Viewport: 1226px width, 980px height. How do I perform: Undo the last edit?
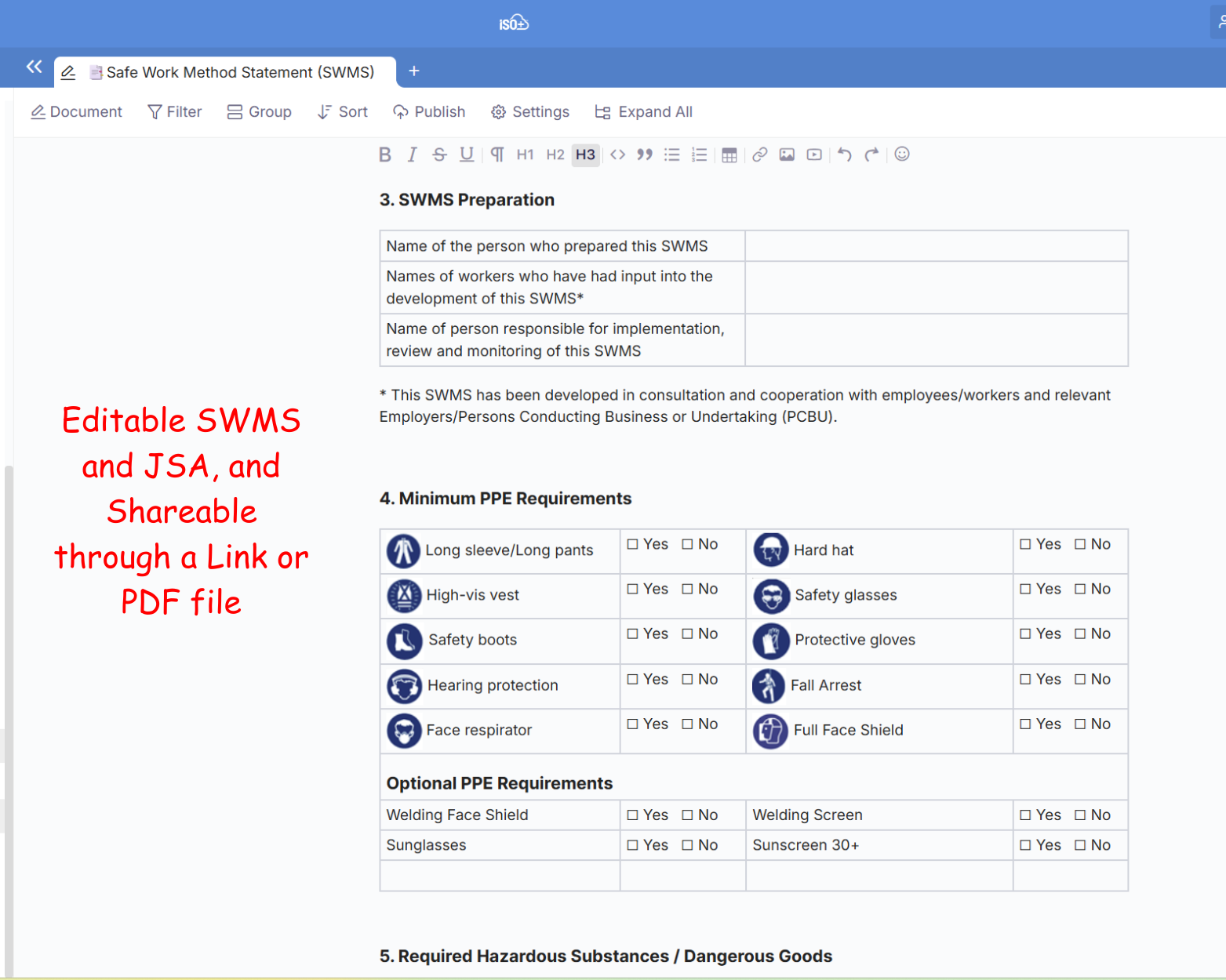pos(844,154)
